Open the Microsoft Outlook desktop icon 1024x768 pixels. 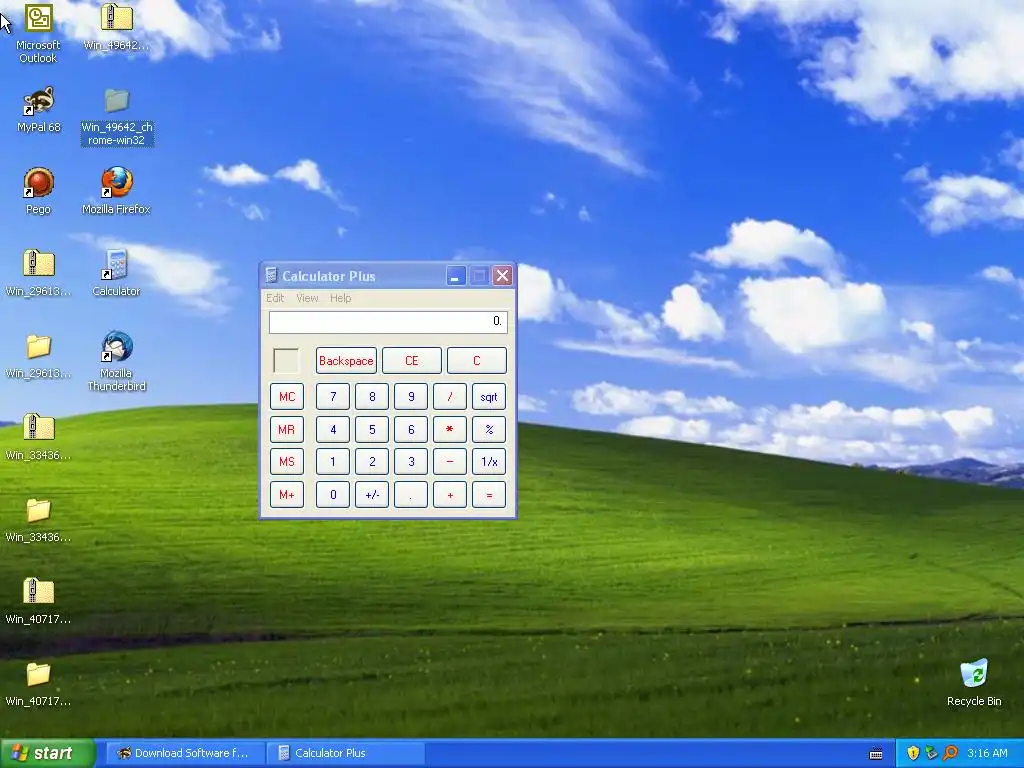click(38, 33)
